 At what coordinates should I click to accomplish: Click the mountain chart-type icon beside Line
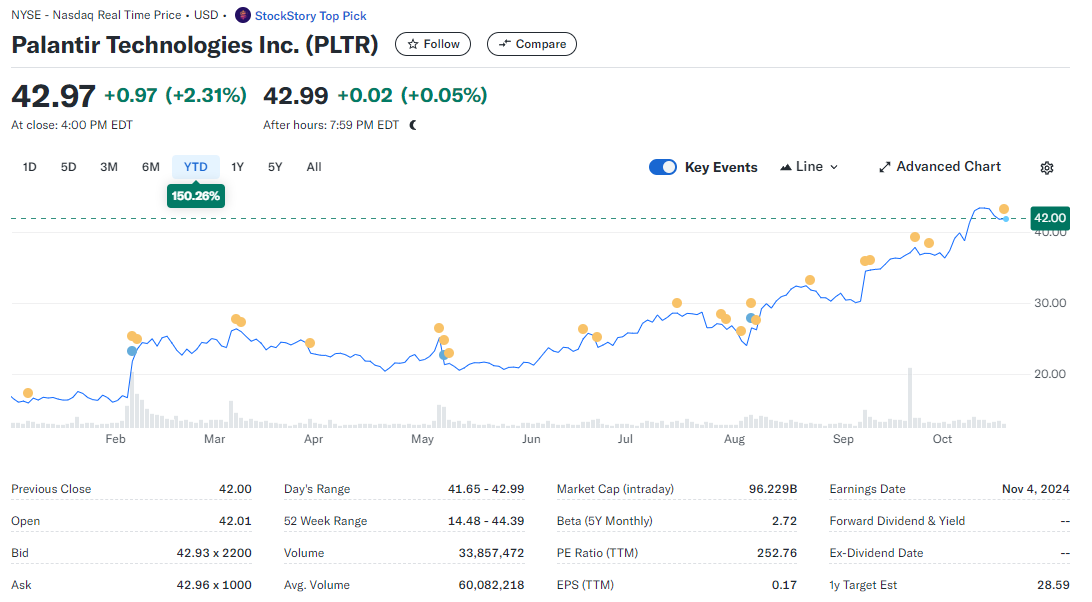pyautogui.click(x=786, y=167)
